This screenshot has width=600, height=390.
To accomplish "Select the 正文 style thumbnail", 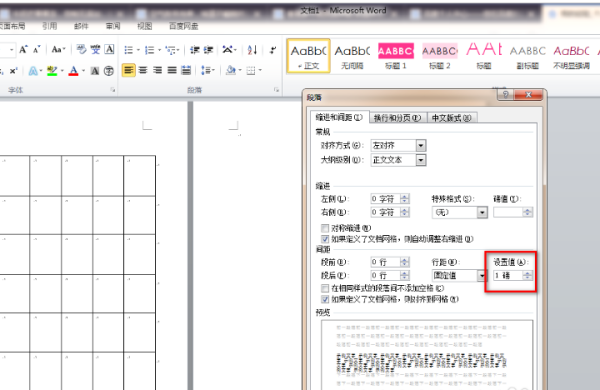I will pyautogui.click(x=308, y=56).
